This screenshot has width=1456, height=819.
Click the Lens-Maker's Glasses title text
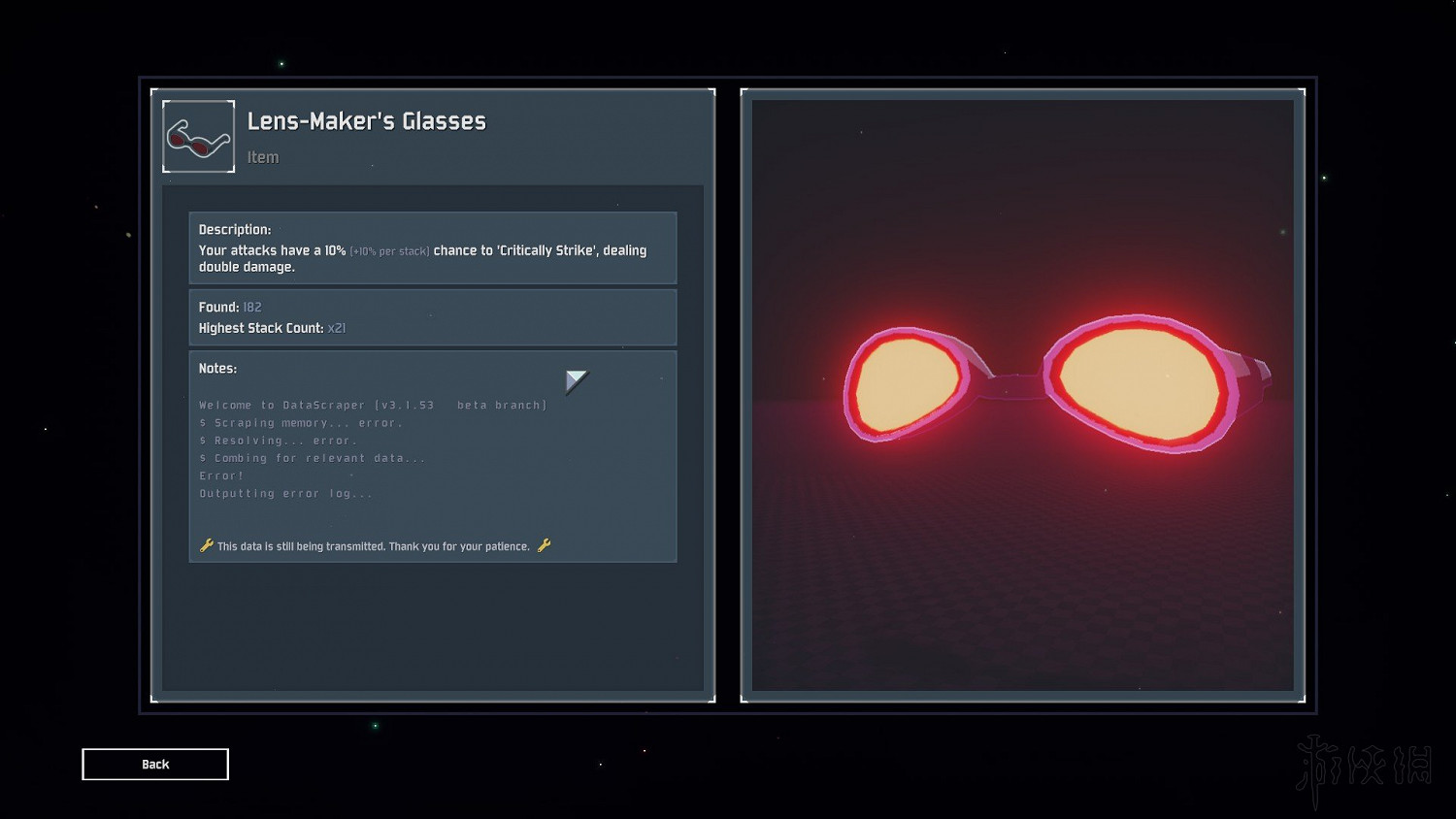click(366, 121)
